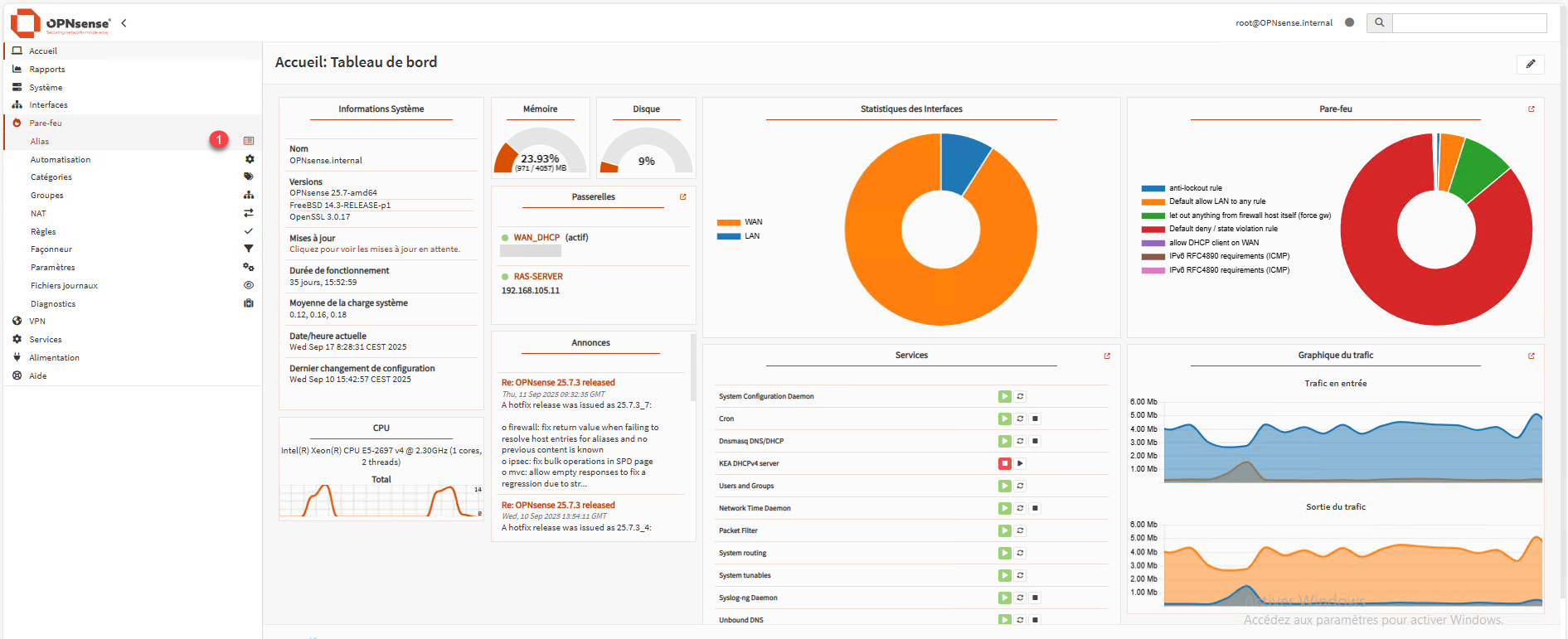Expand the VPN sidebar section
Viewport: 1568px width, 639px height.
37,322
